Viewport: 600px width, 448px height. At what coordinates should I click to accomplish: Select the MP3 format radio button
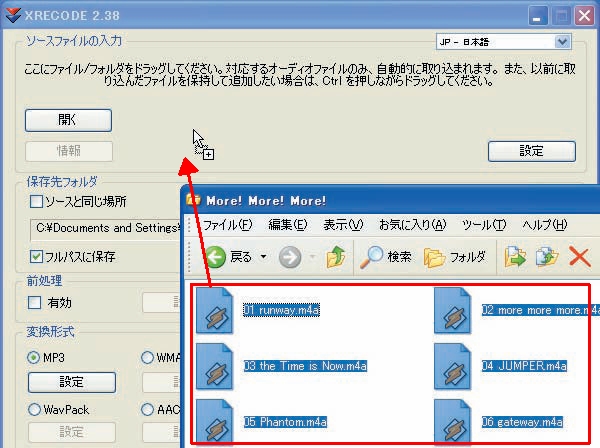(34, 357)
